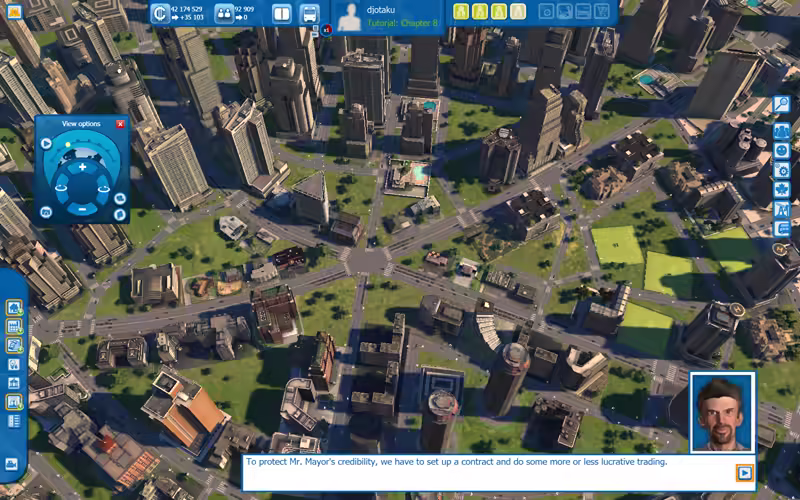The image size is (800, 500).
Task: Open the list icon in left sidebar
Action: tap(14, 421)
